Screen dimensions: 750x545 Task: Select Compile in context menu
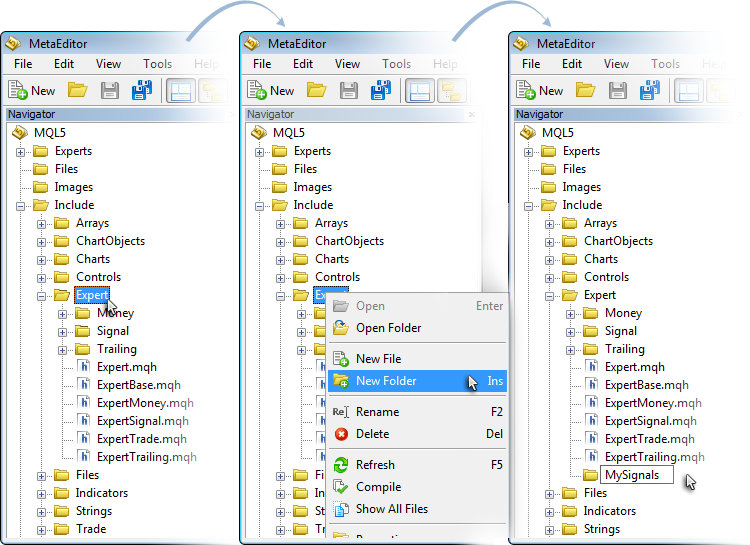(417, 487)
